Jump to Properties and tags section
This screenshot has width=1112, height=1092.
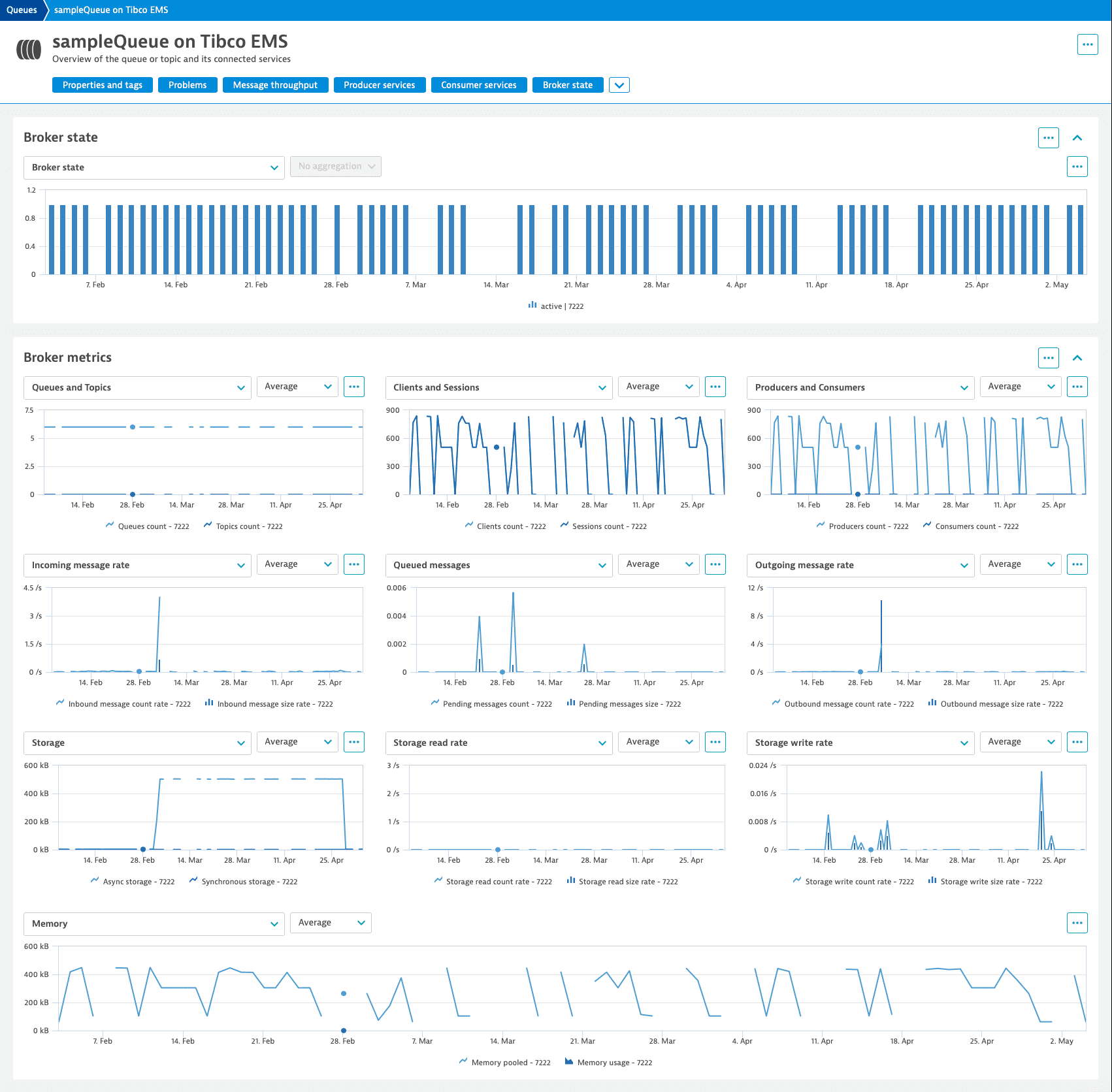[103, 85]
